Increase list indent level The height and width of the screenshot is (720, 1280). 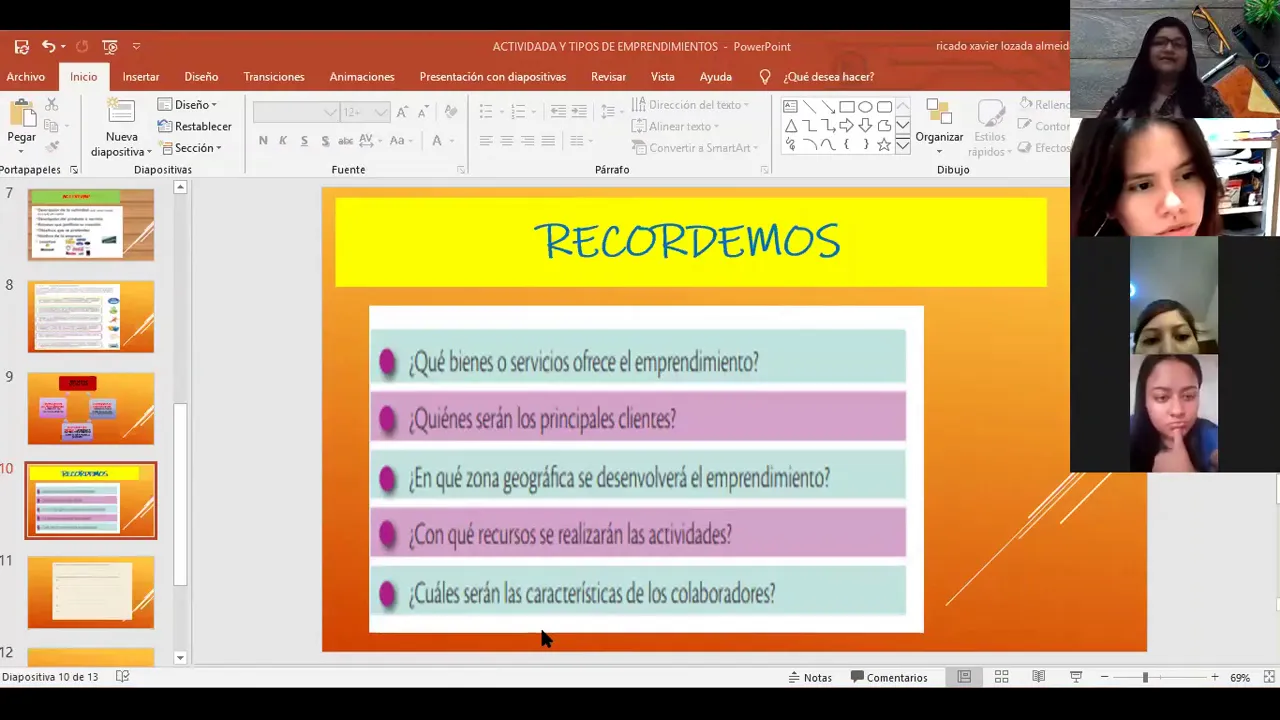coord(578,111)
